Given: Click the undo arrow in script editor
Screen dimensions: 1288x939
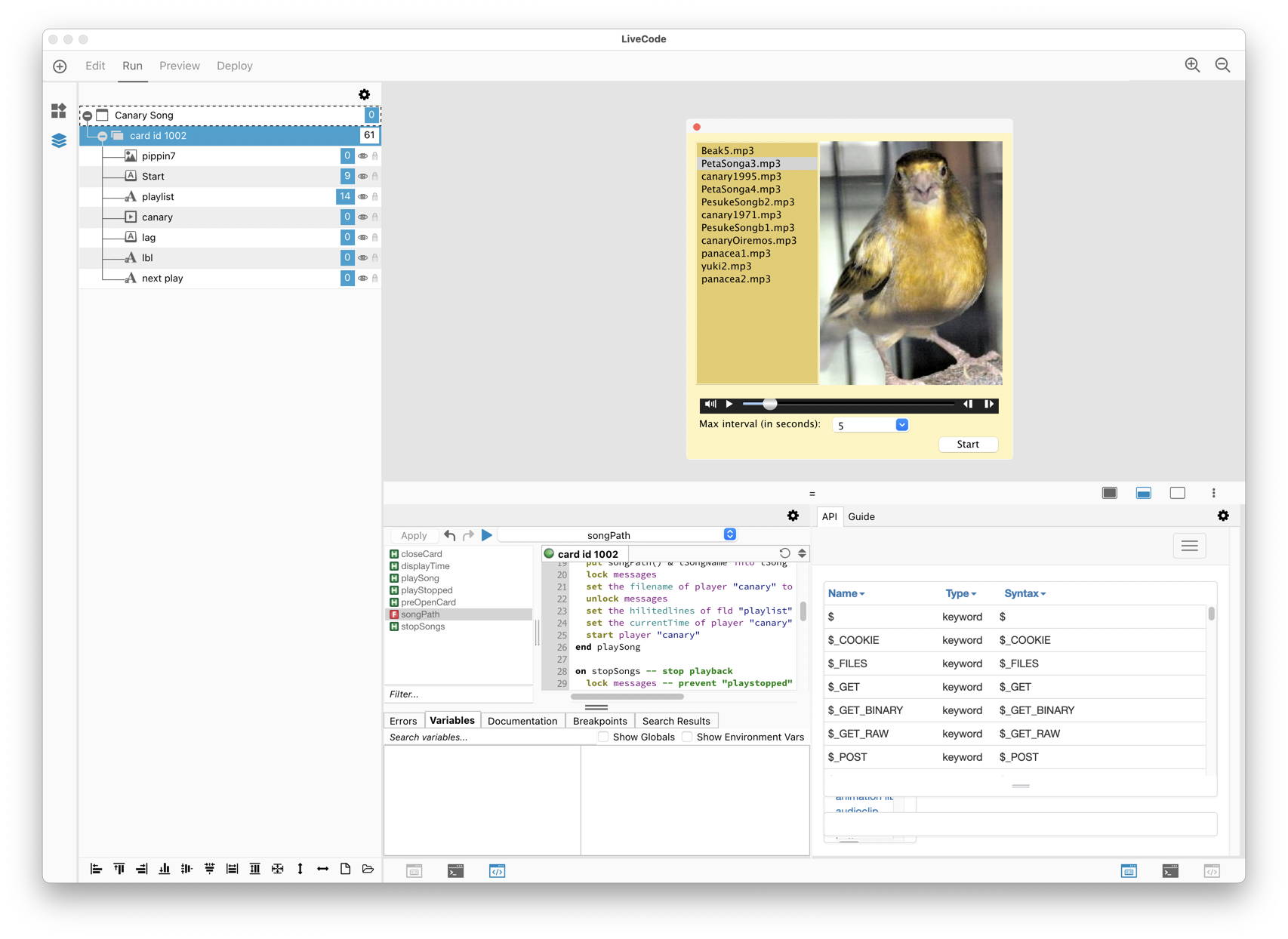Looking at the screenshot, I should [450, 535].
